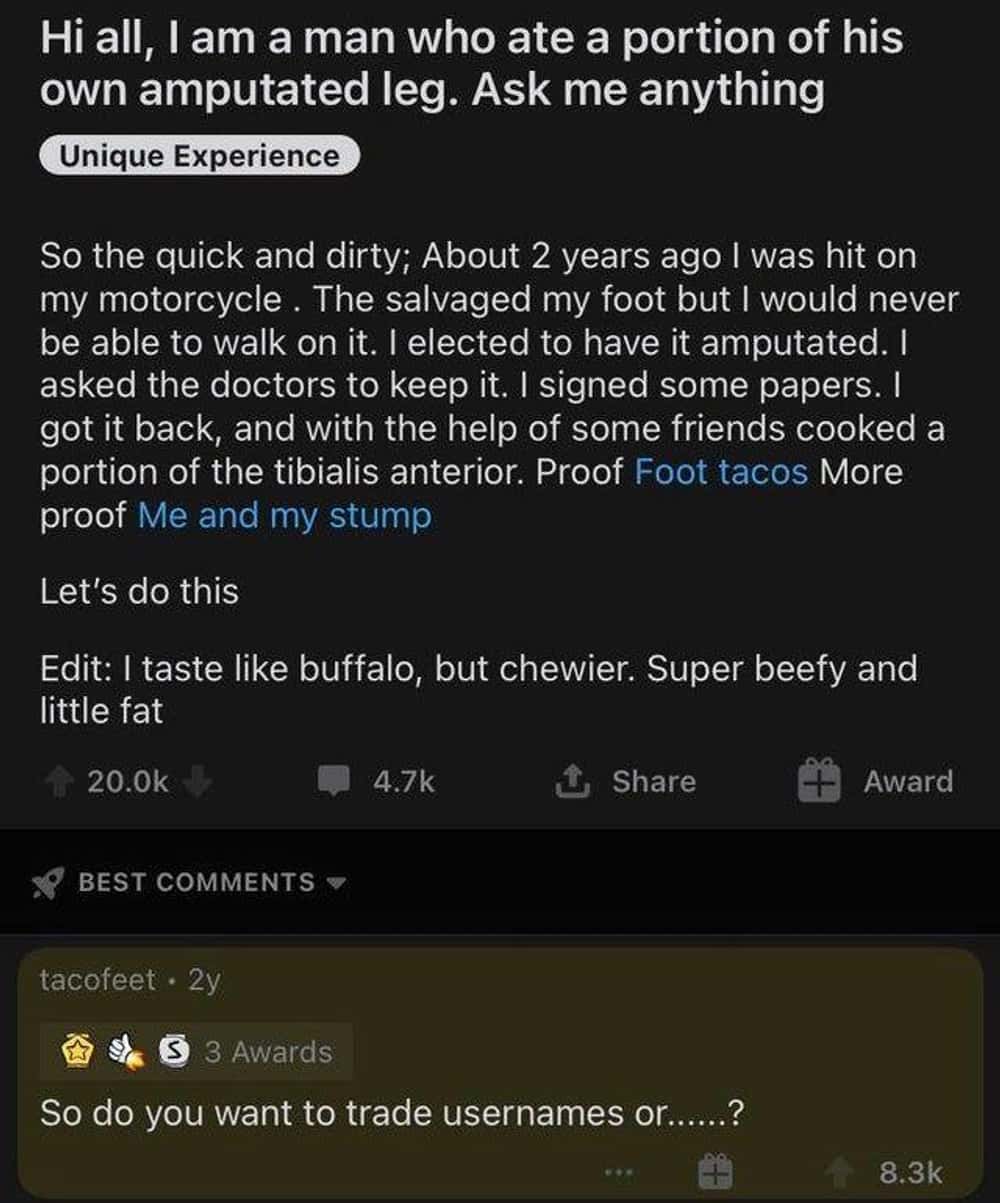Click the gold star award badge
This screenshot has height=1203, width=1000.
pyautogui.click(x=77, y=1051)
